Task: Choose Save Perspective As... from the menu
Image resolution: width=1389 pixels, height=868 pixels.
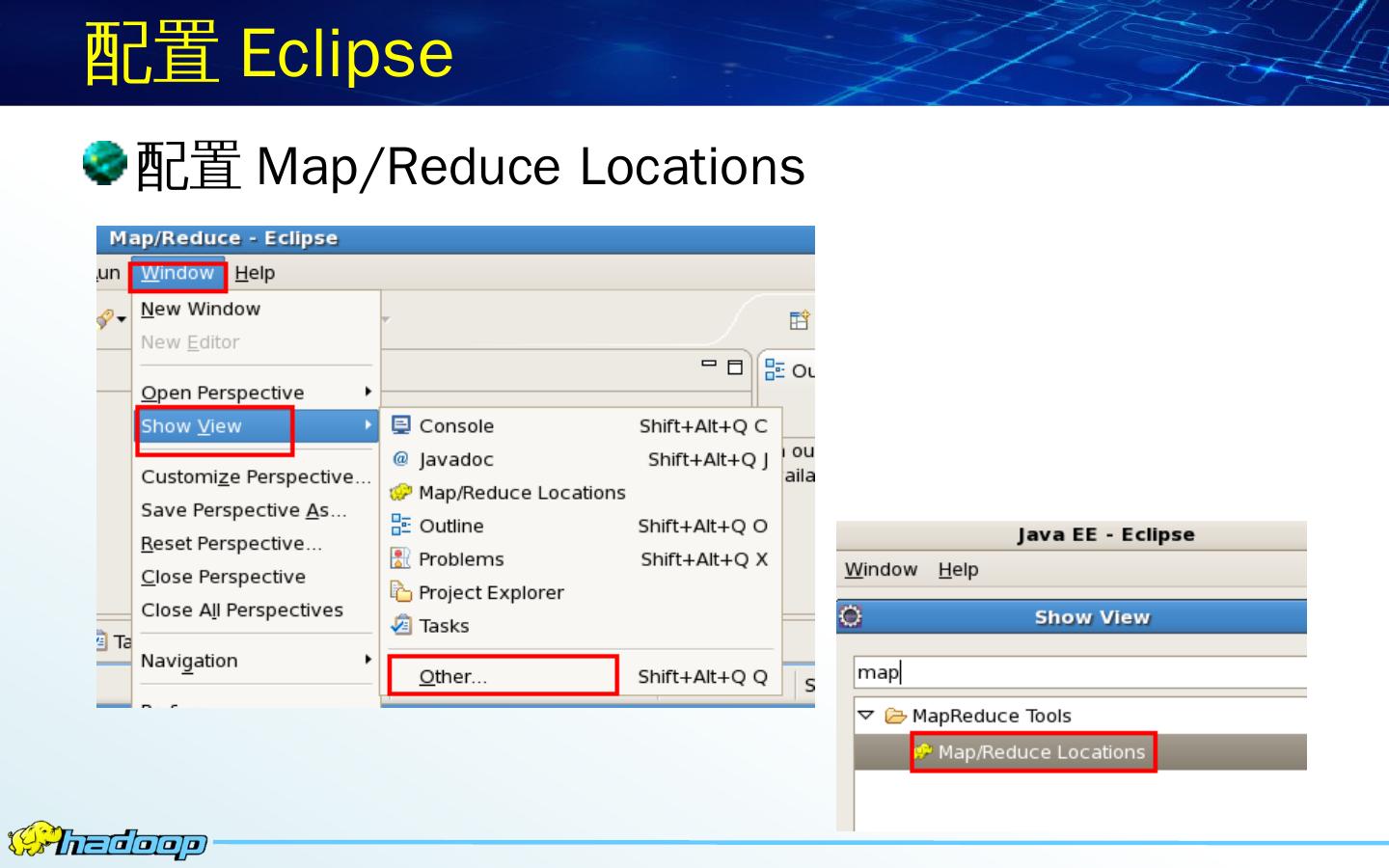Action: coord(256,510)
